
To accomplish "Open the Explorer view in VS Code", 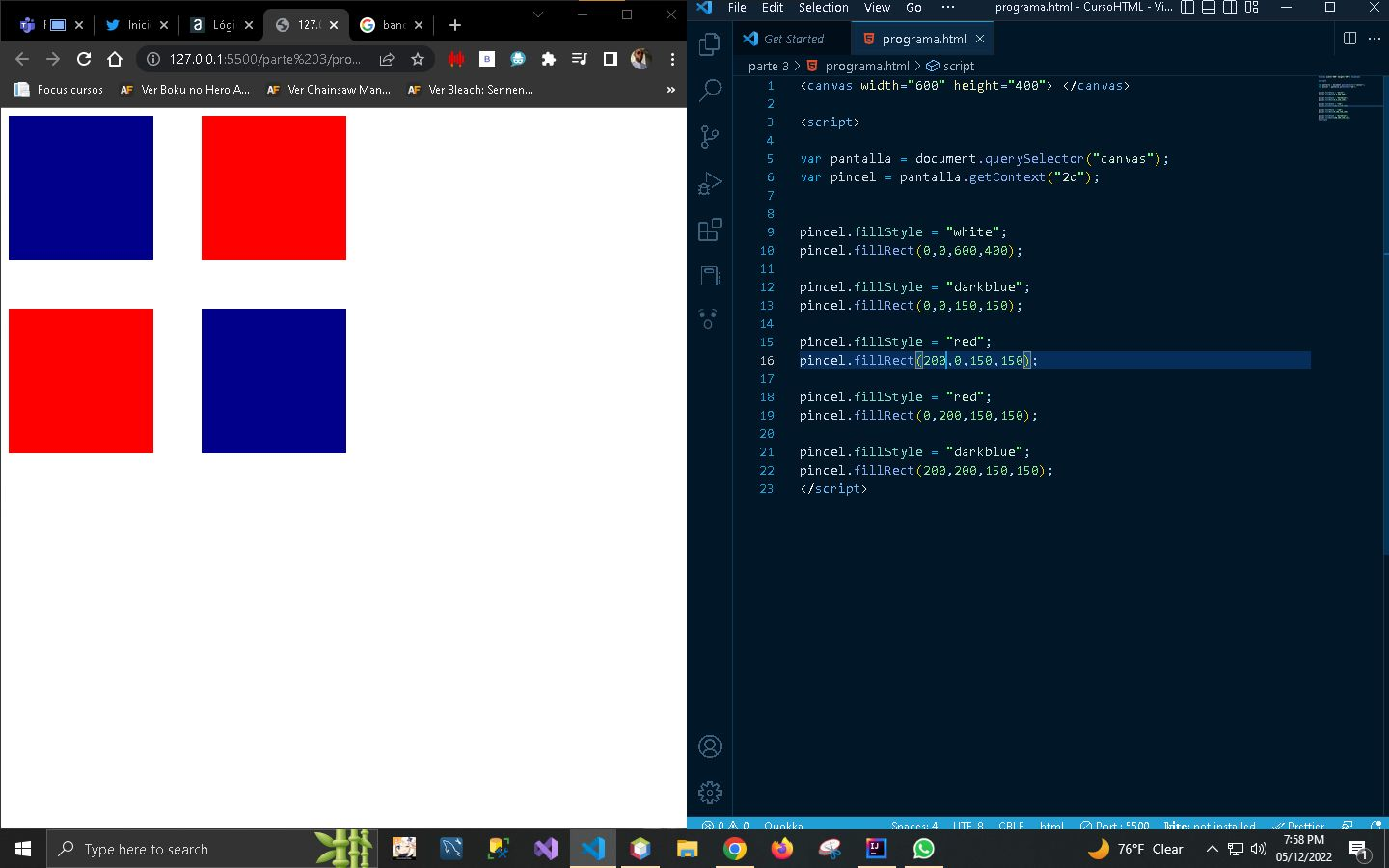I will (710, 44).
